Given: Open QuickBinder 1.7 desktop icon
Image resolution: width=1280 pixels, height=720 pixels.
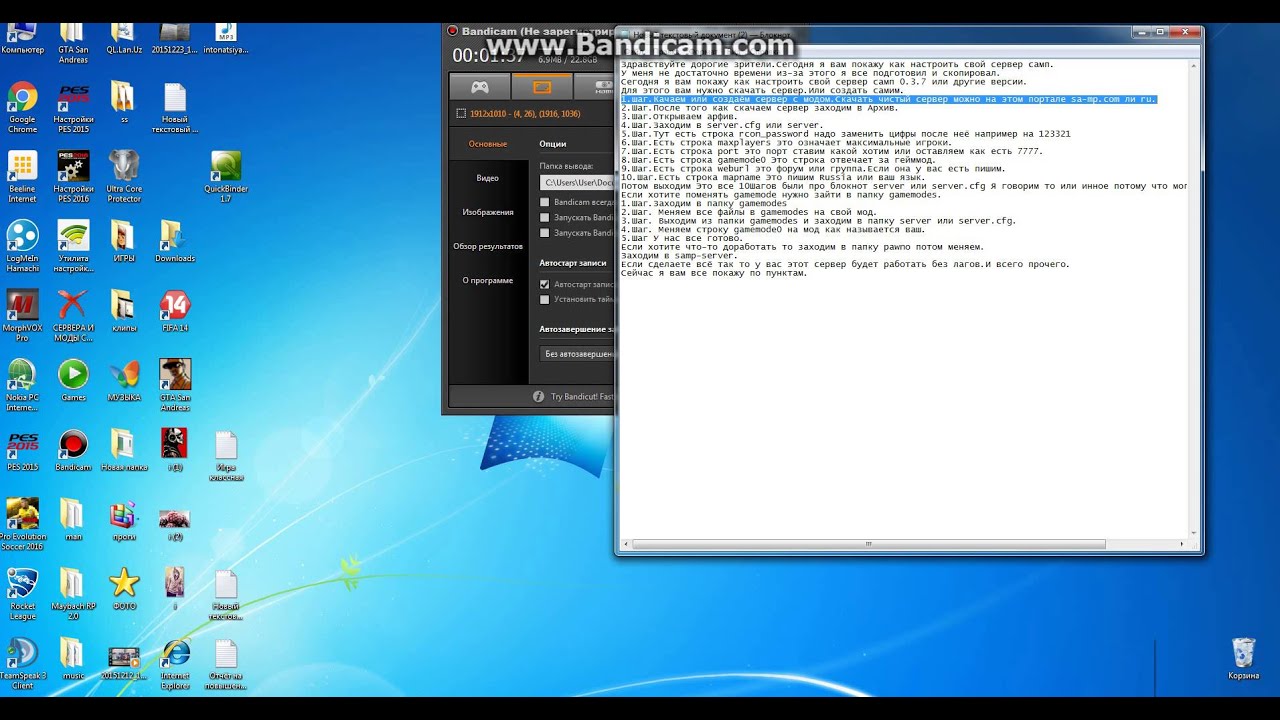Looking at the screenshot, I should coord(225,177).
